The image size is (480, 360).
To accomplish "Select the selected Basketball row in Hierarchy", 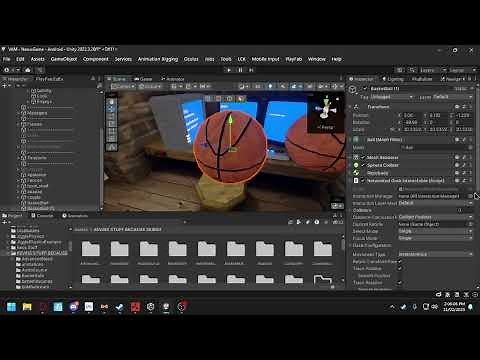I will pyautogui.click(x=52, y=208).
